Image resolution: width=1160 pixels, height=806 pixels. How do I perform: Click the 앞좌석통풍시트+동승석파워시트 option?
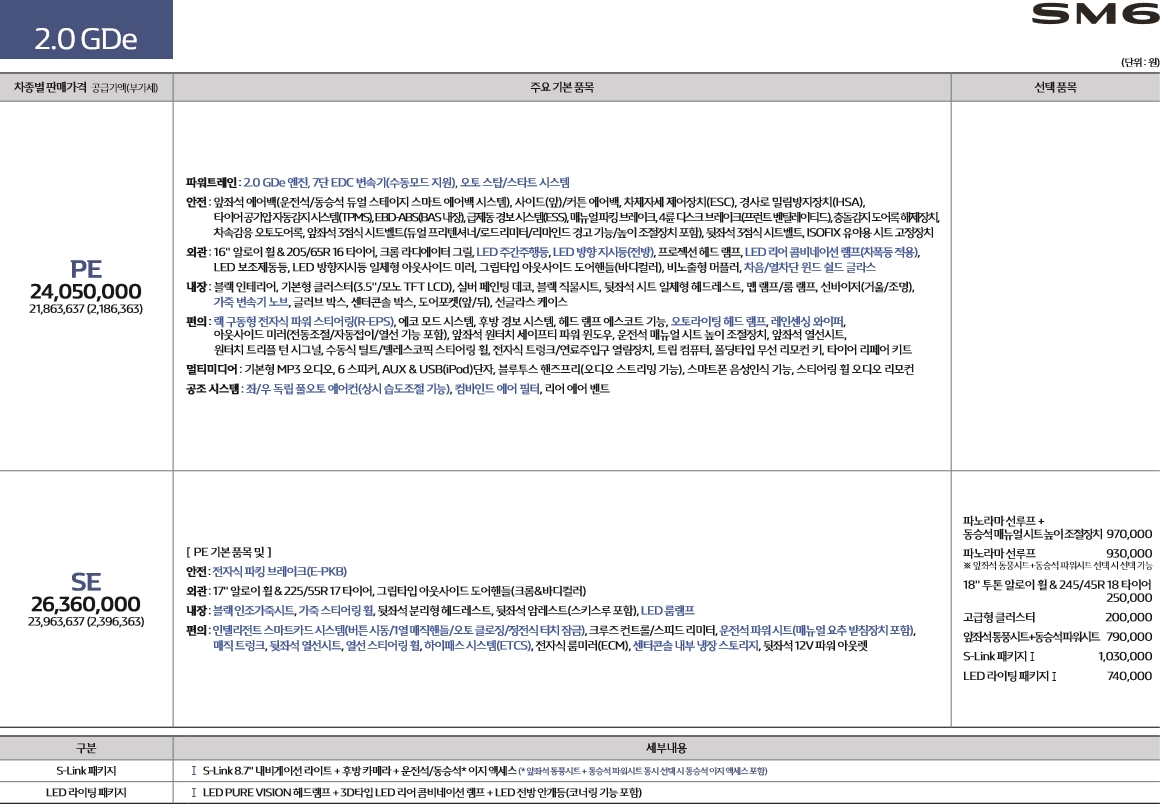(1031, 637)
